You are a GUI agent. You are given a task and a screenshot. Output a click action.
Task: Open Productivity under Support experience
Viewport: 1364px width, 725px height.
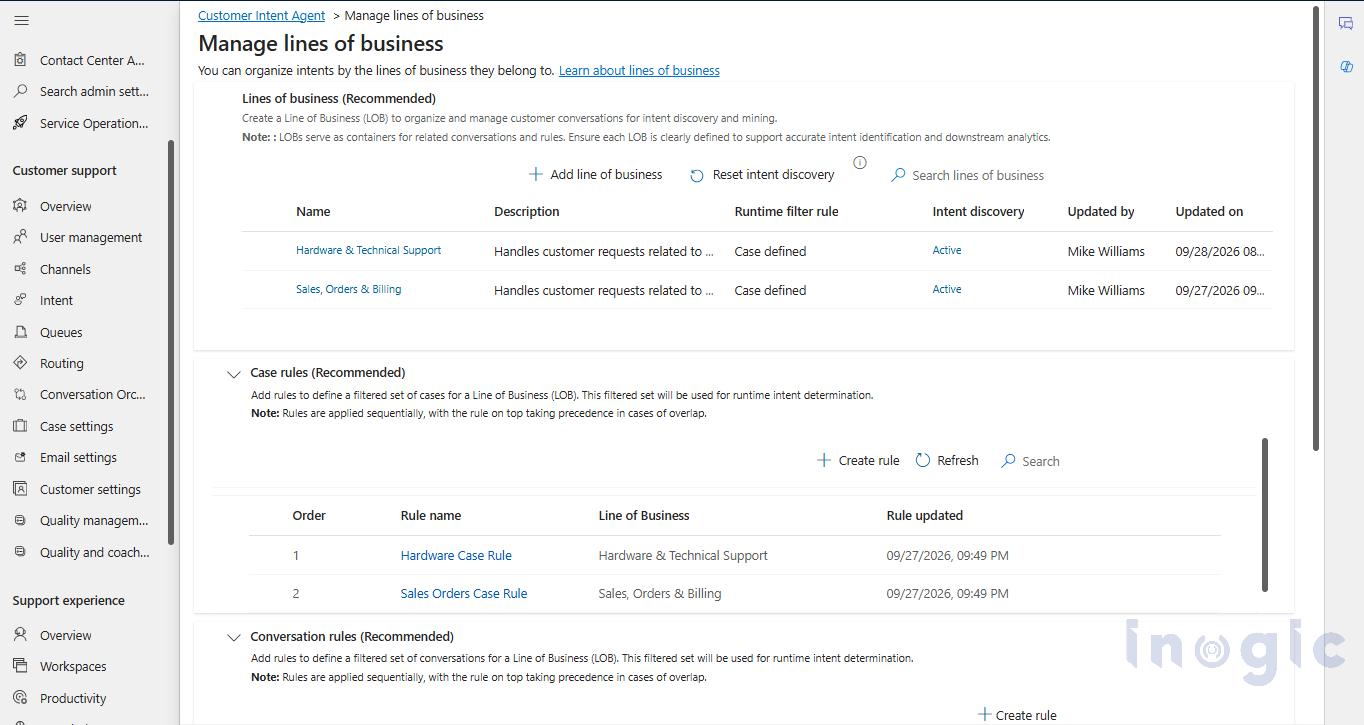pos(73,698)
